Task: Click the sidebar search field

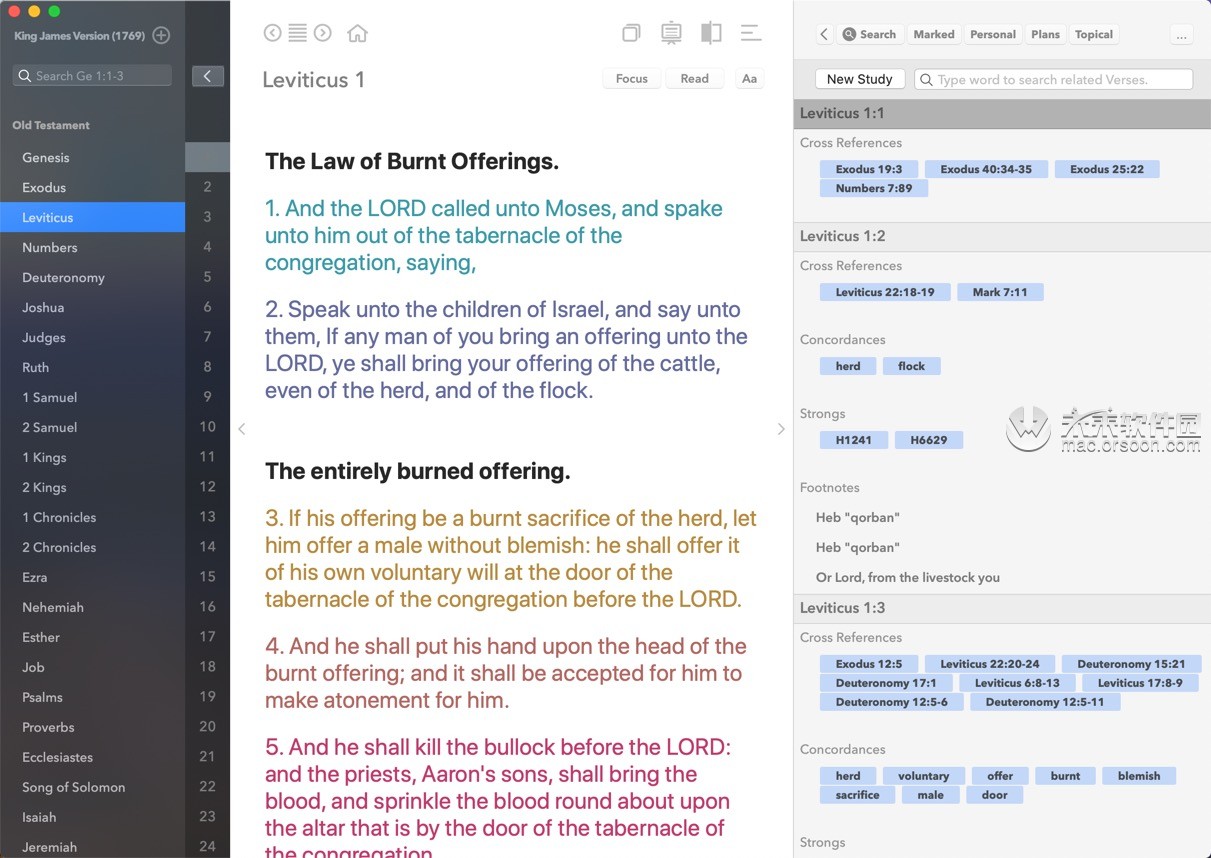Action: click(x=93, y=76)
